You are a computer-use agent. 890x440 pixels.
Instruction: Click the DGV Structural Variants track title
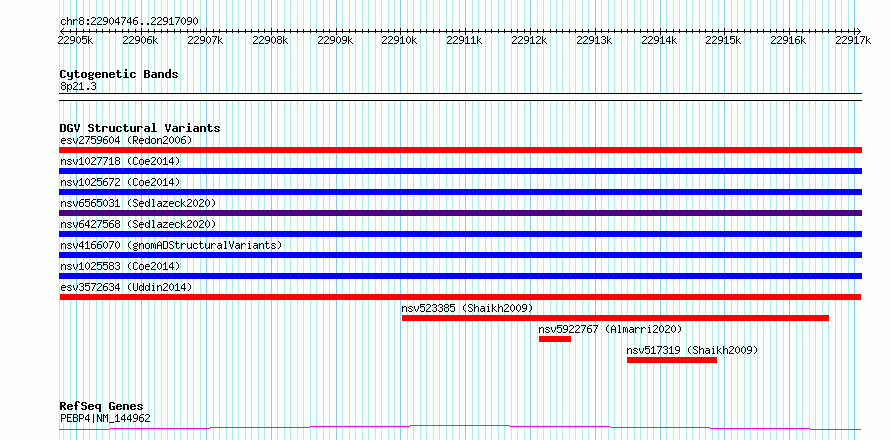[x=140, y=128]
